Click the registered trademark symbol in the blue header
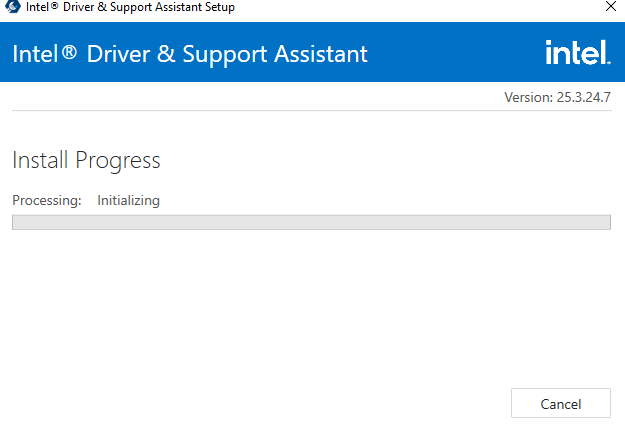Viewport: 625px width, 430px height. coord(69,52)
